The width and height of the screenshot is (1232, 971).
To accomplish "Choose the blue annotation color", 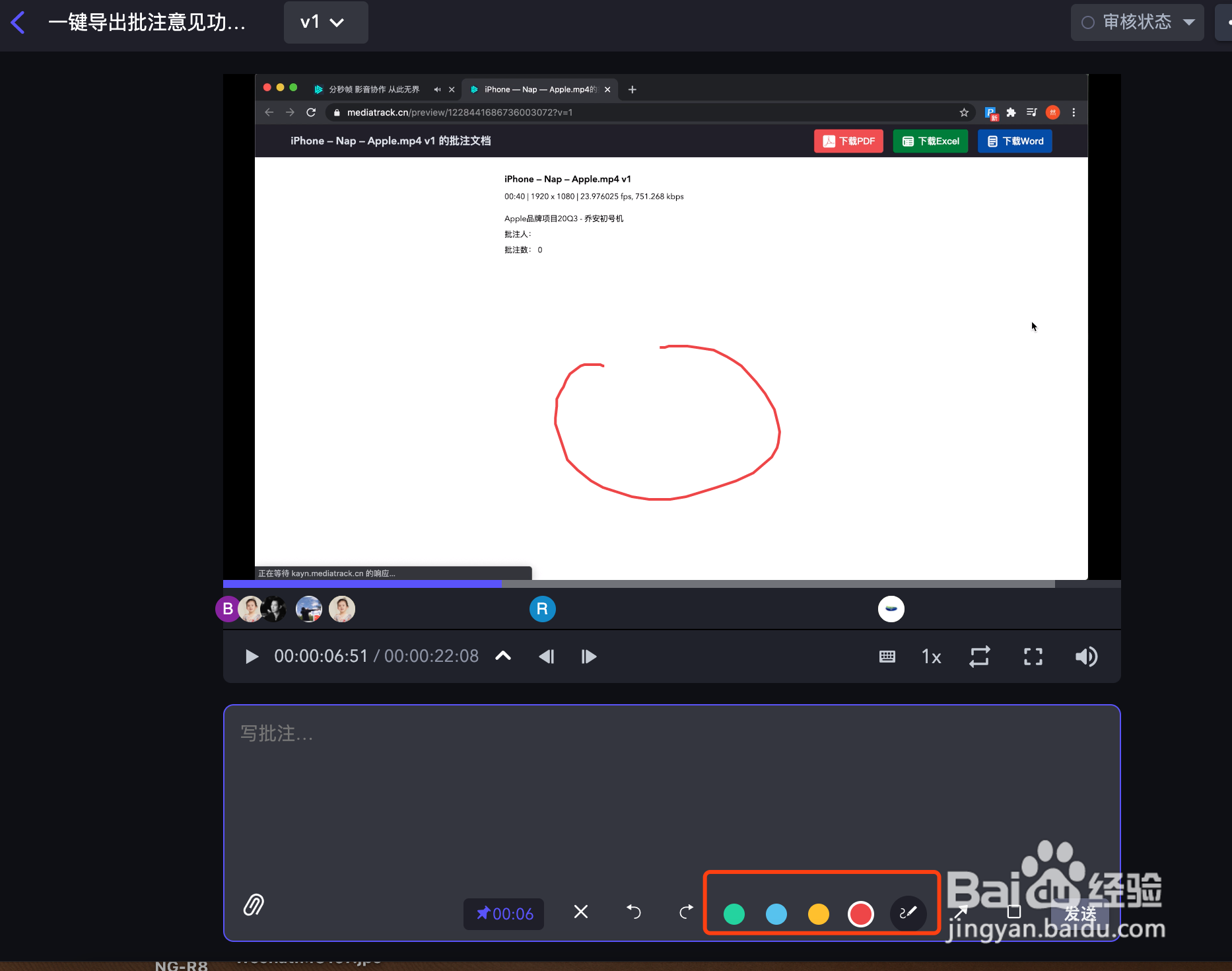I will click(x=776, y=914).
